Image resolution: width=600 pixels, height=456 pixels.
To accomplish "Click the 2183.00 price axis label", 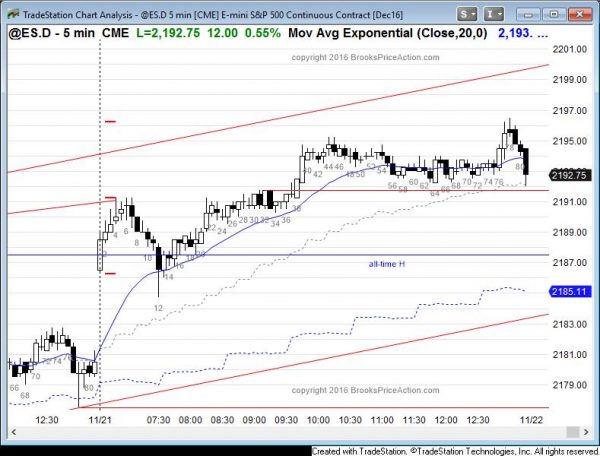I will (569, 324).
